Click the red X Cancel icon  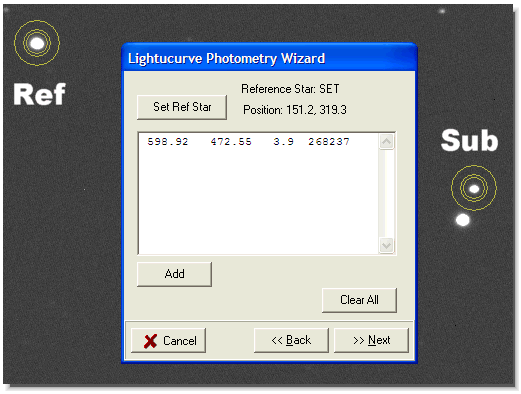pyautogui.click(x=150, y=341)
